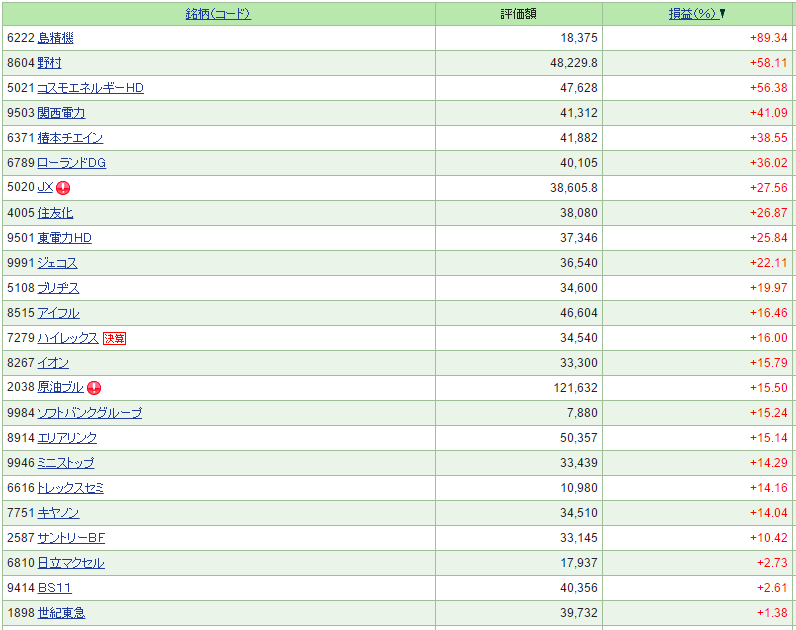
Task: Open the ブリヂス stock link
Action: click(58, 288)
